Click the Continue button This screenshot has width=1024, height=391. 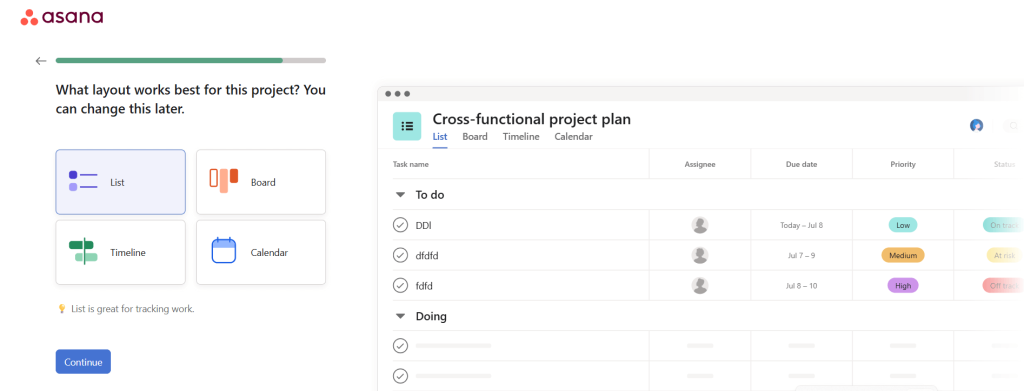pos(83,362)
